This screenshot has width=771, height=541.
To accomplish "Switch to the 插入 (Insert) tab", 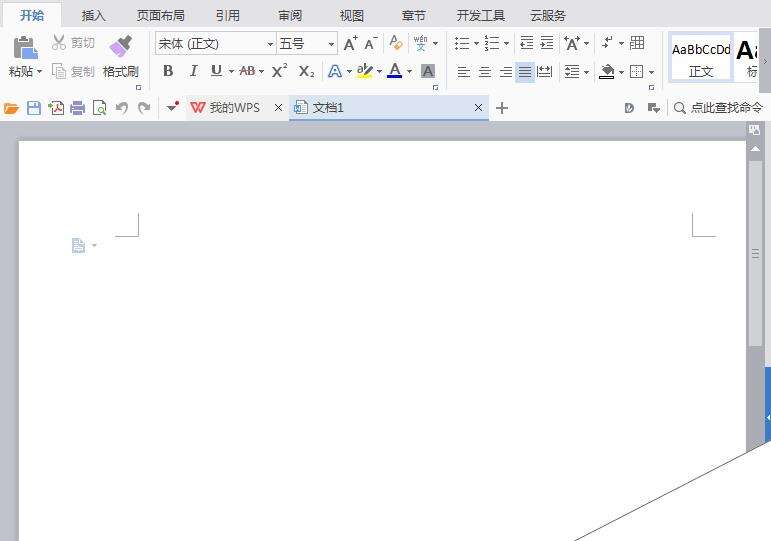I will (x=93, y=16).
